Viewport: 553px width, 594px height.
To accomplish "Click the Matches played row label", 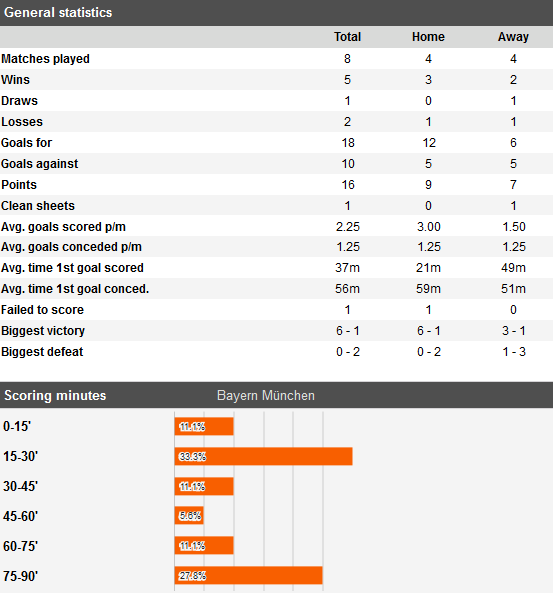I will [45, 59].
